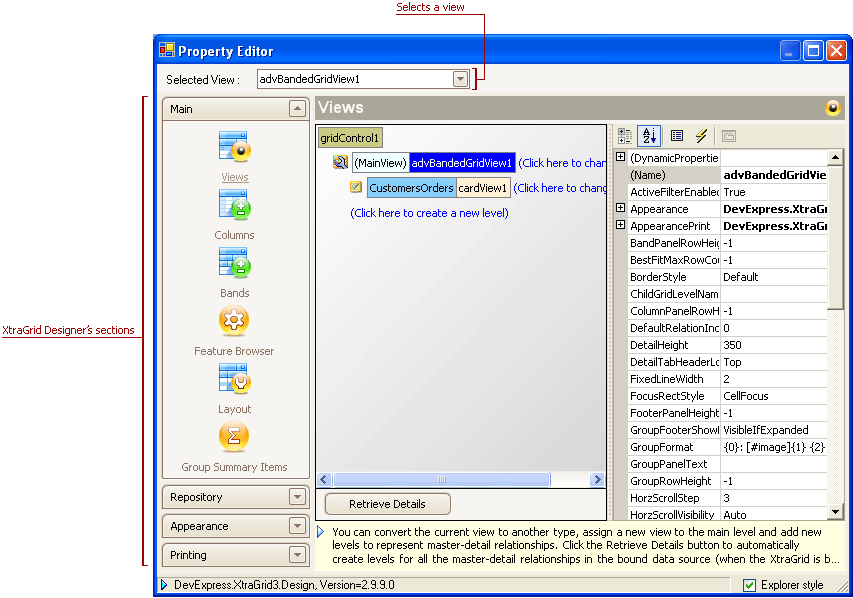Click the Categorized property grid button
This screenshot has height=598, width=853.
pos(625,136)
